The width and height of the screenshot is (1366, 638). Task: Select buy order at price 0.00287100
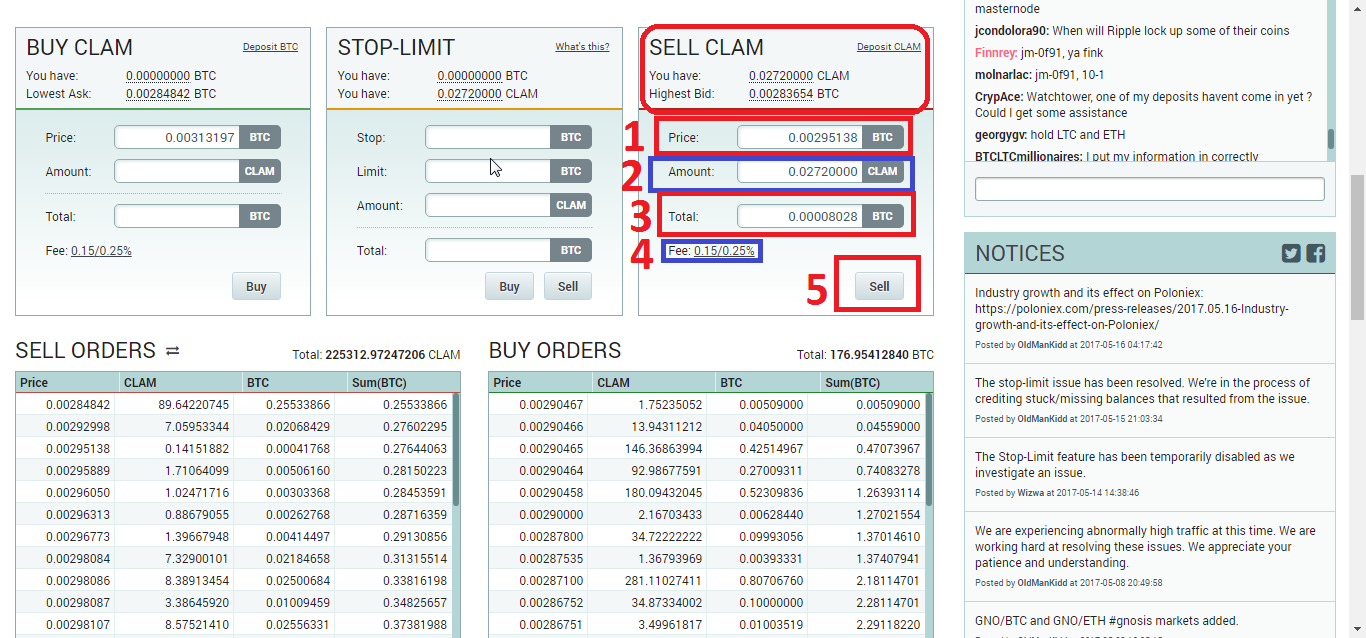[707, 581]
